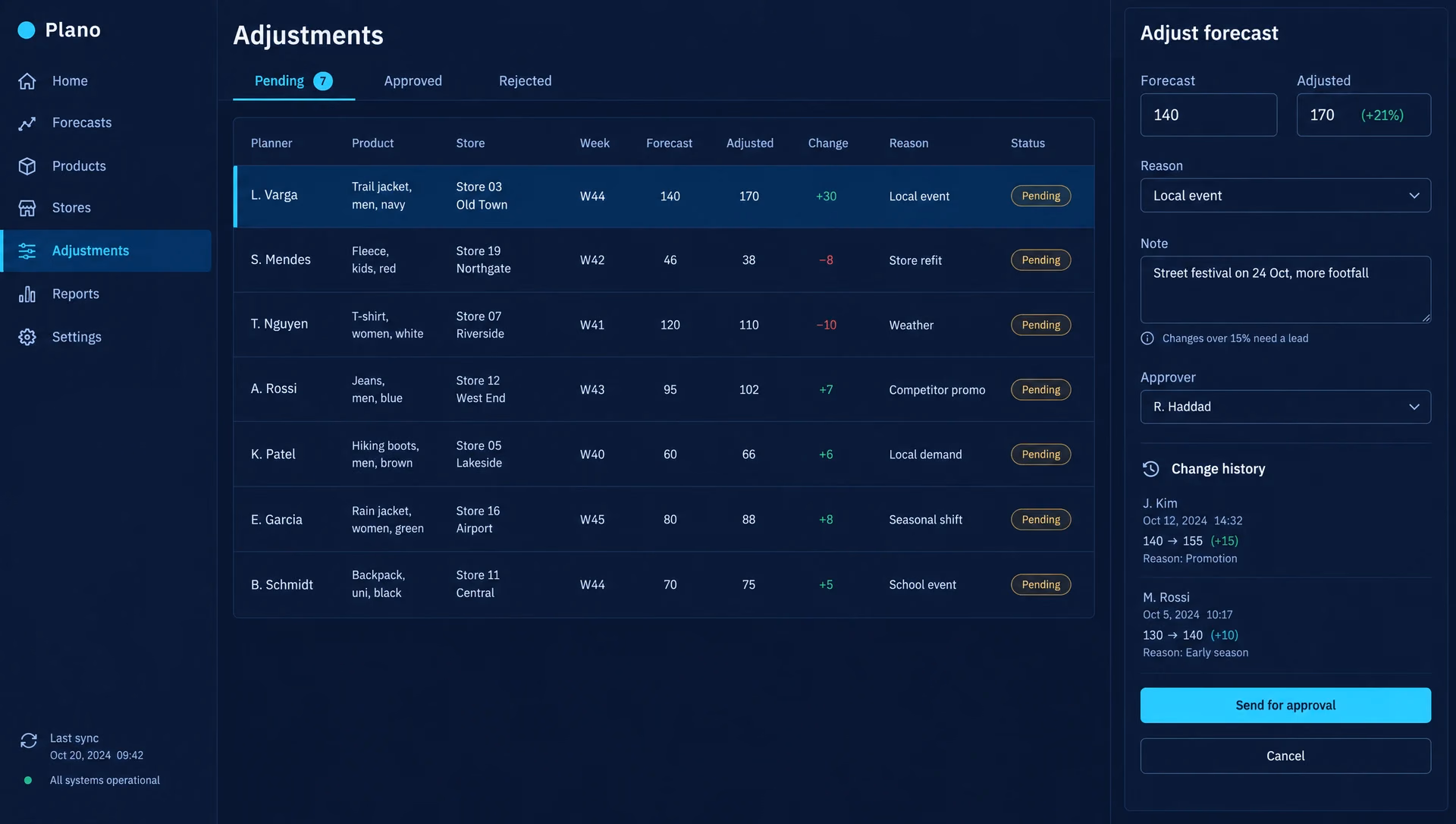Open the Reason dropdown showing Local event

coord(1285,196)
